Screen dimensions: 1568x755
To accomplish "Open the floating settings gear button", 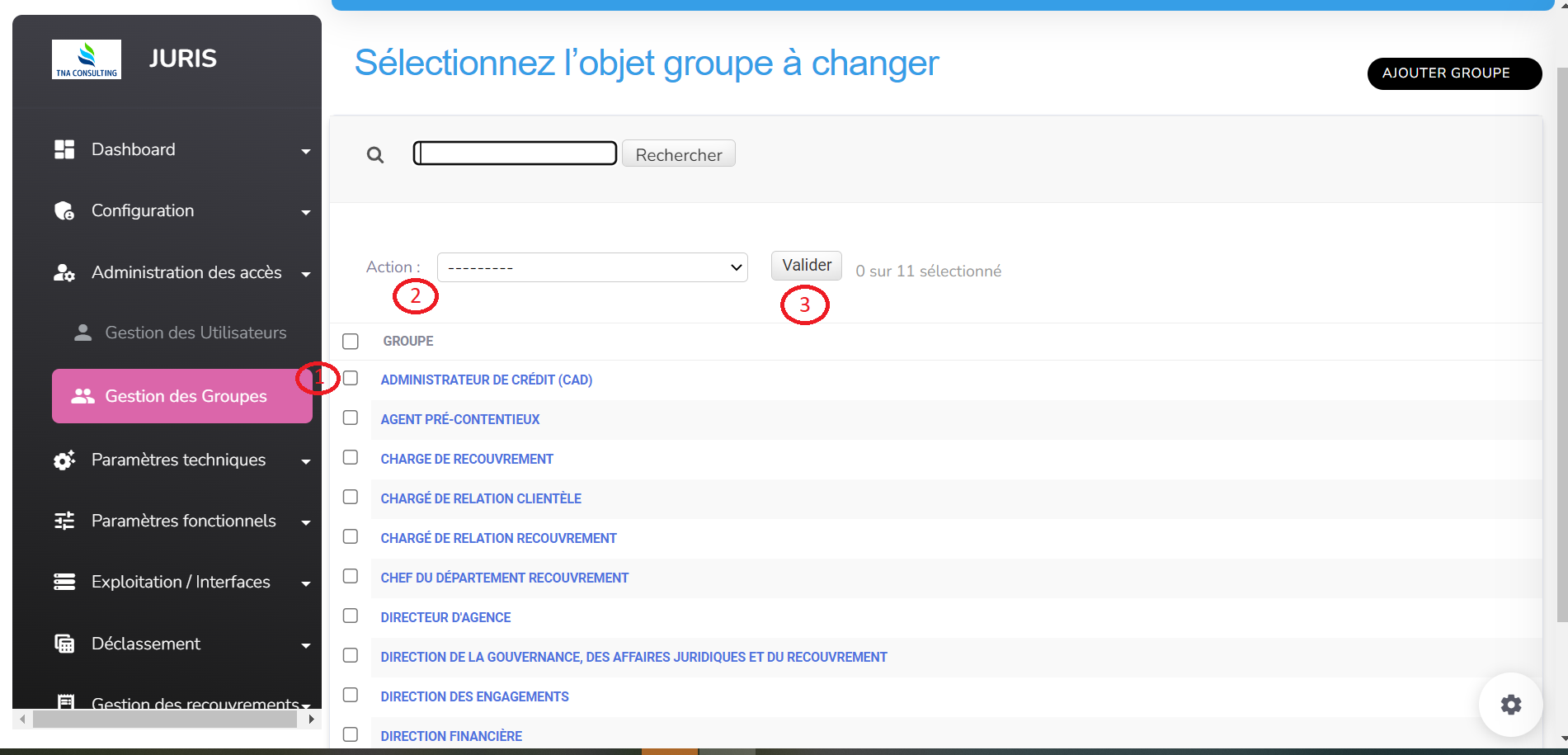I will (x=1510, y=705).
